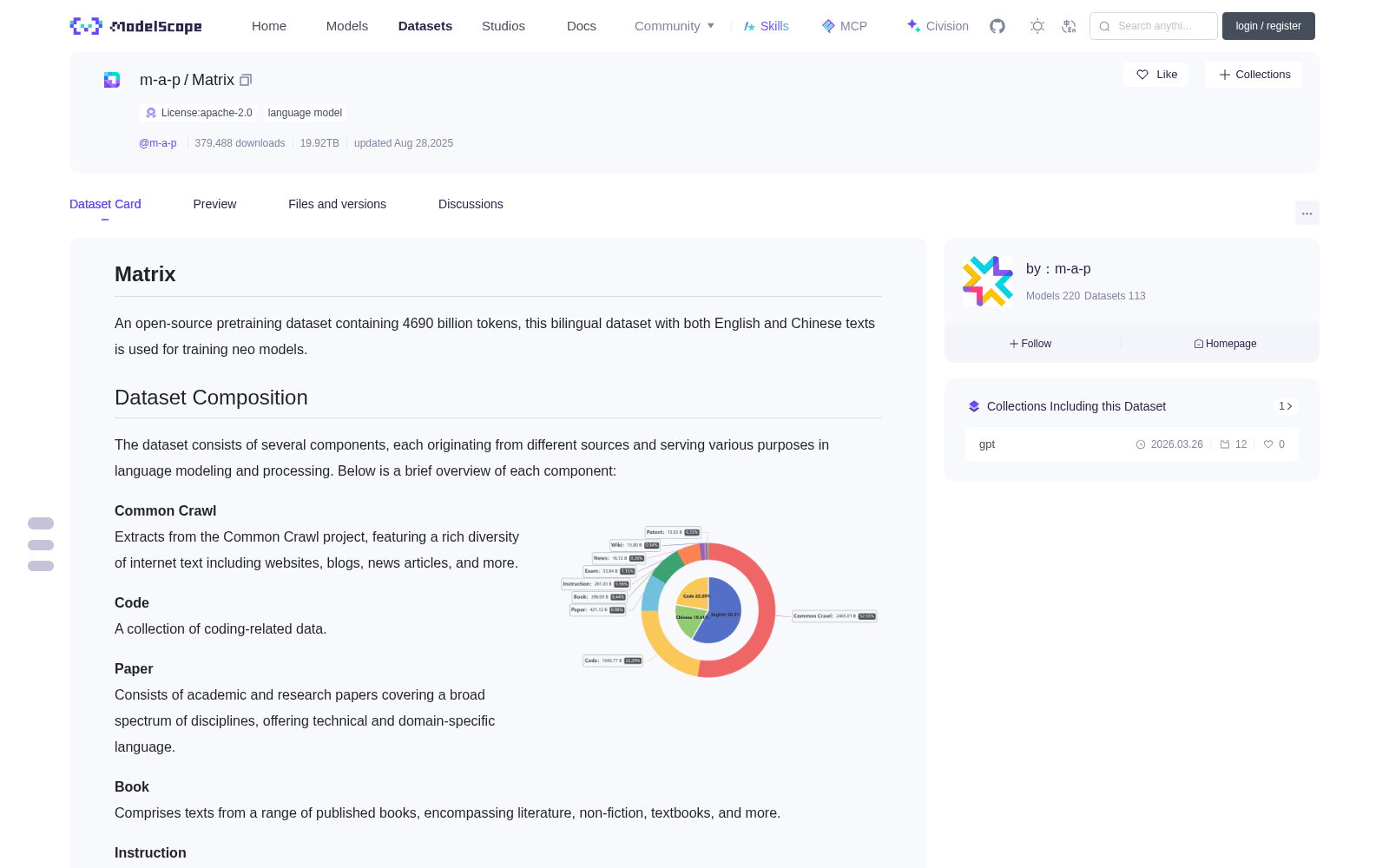Click the Skills icon in the navbar
1389x868 pixels.
point(749,26)
